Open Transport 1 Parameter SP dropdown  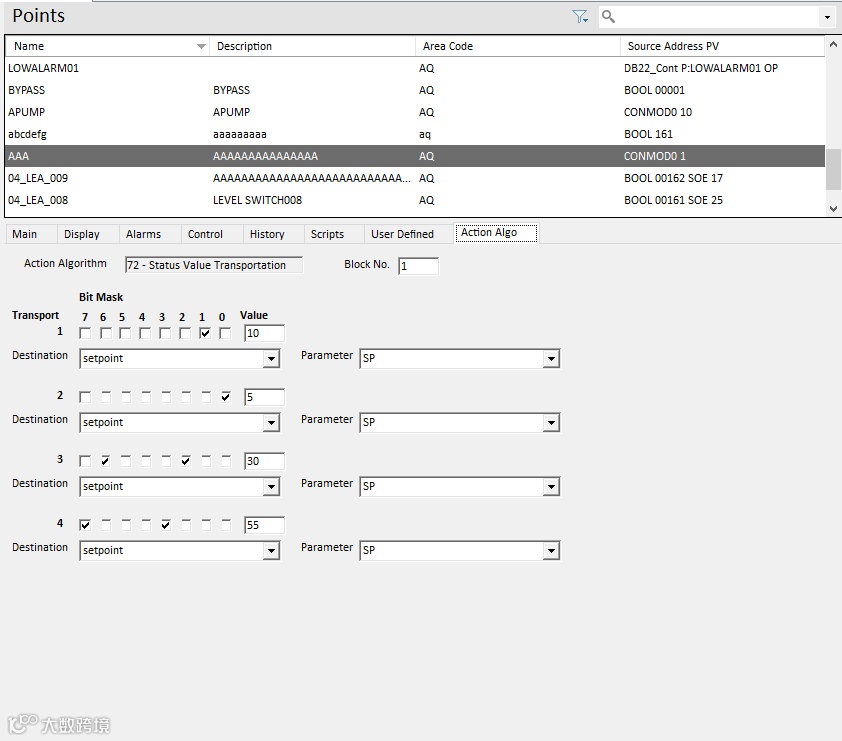(551, 359)
